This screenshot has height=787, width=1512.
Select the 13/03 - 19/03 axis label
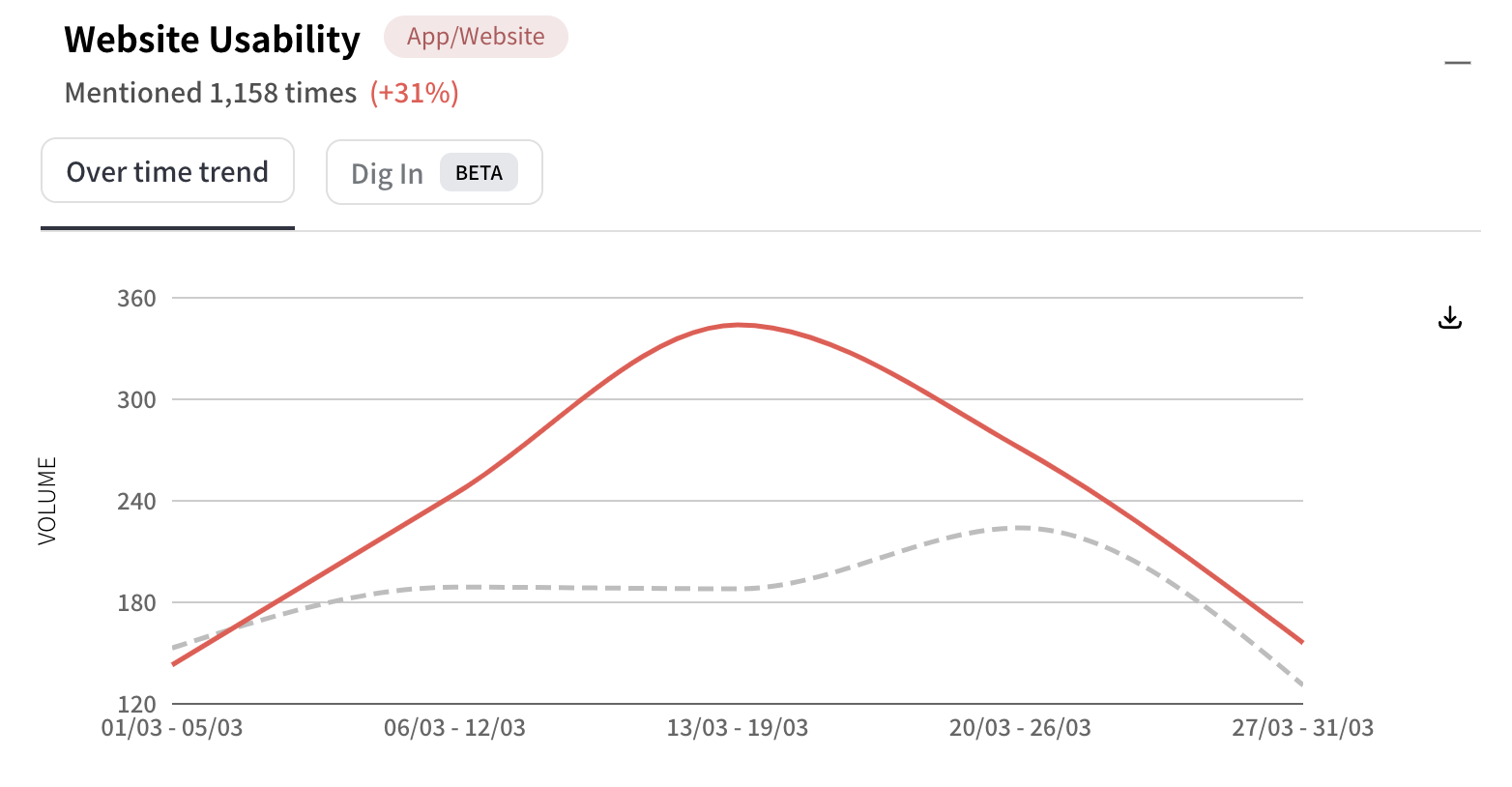click(x=740, y=728)
